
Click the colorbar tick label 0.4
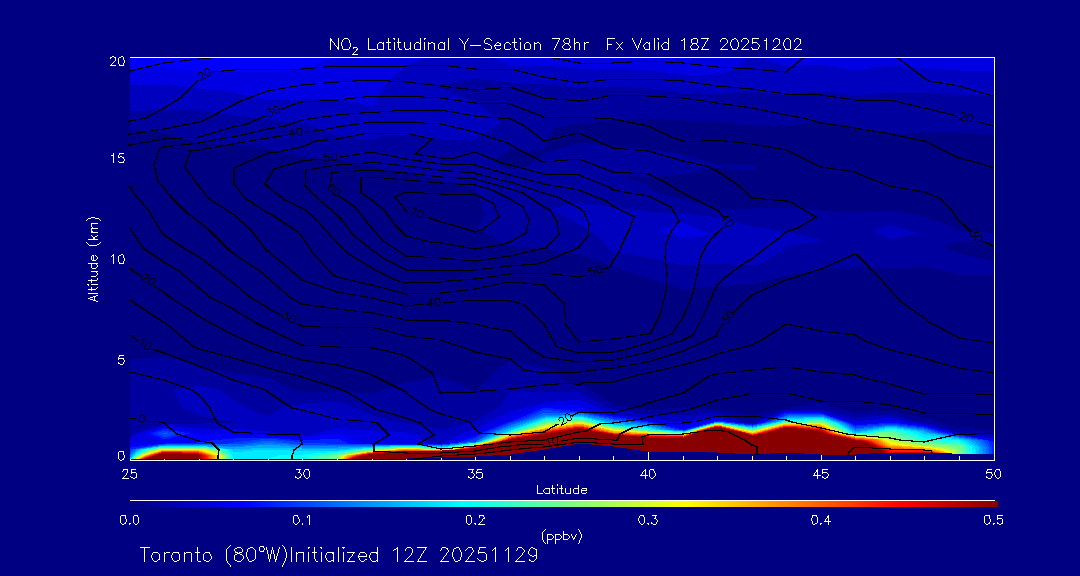coord(820,520)
